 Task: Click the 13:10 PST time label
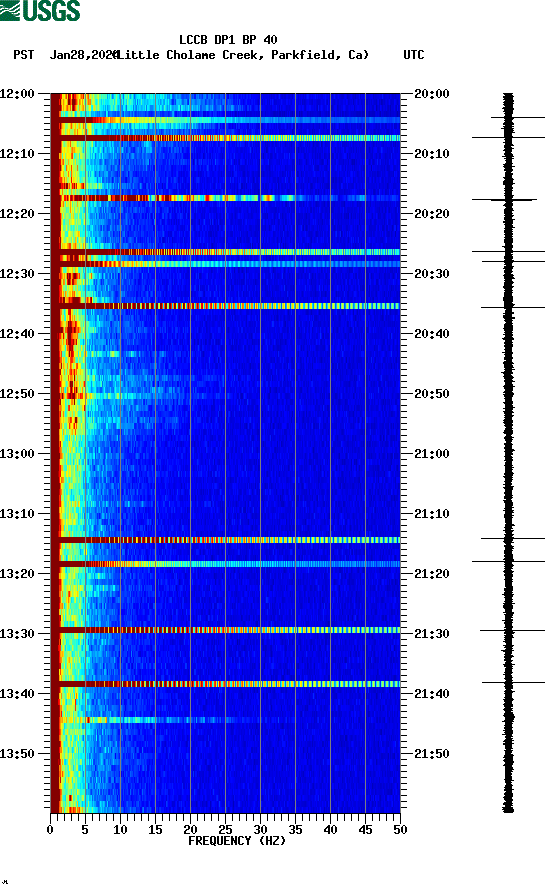(x=17, y=514)
